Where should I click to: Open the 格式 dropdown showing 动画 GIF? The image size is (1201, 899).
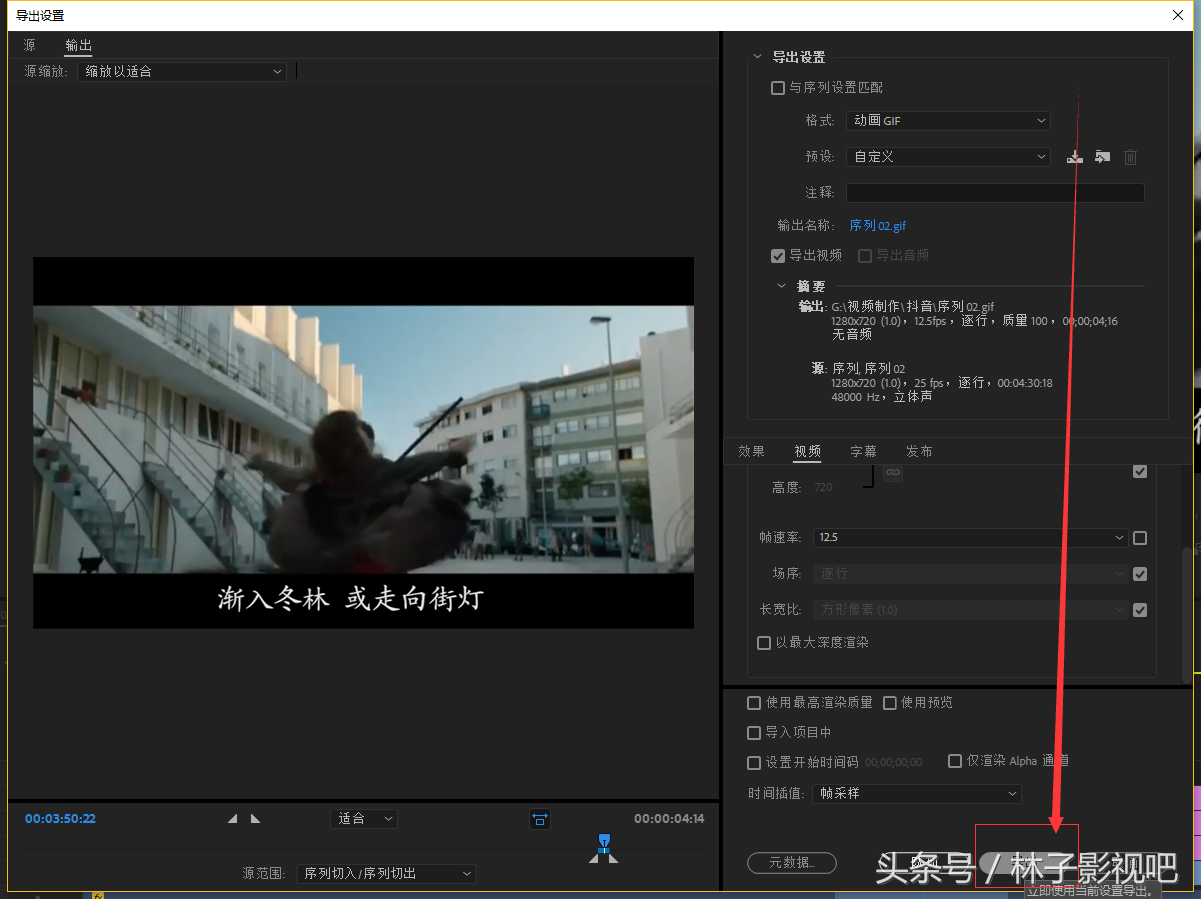click(x=948, y=121)
